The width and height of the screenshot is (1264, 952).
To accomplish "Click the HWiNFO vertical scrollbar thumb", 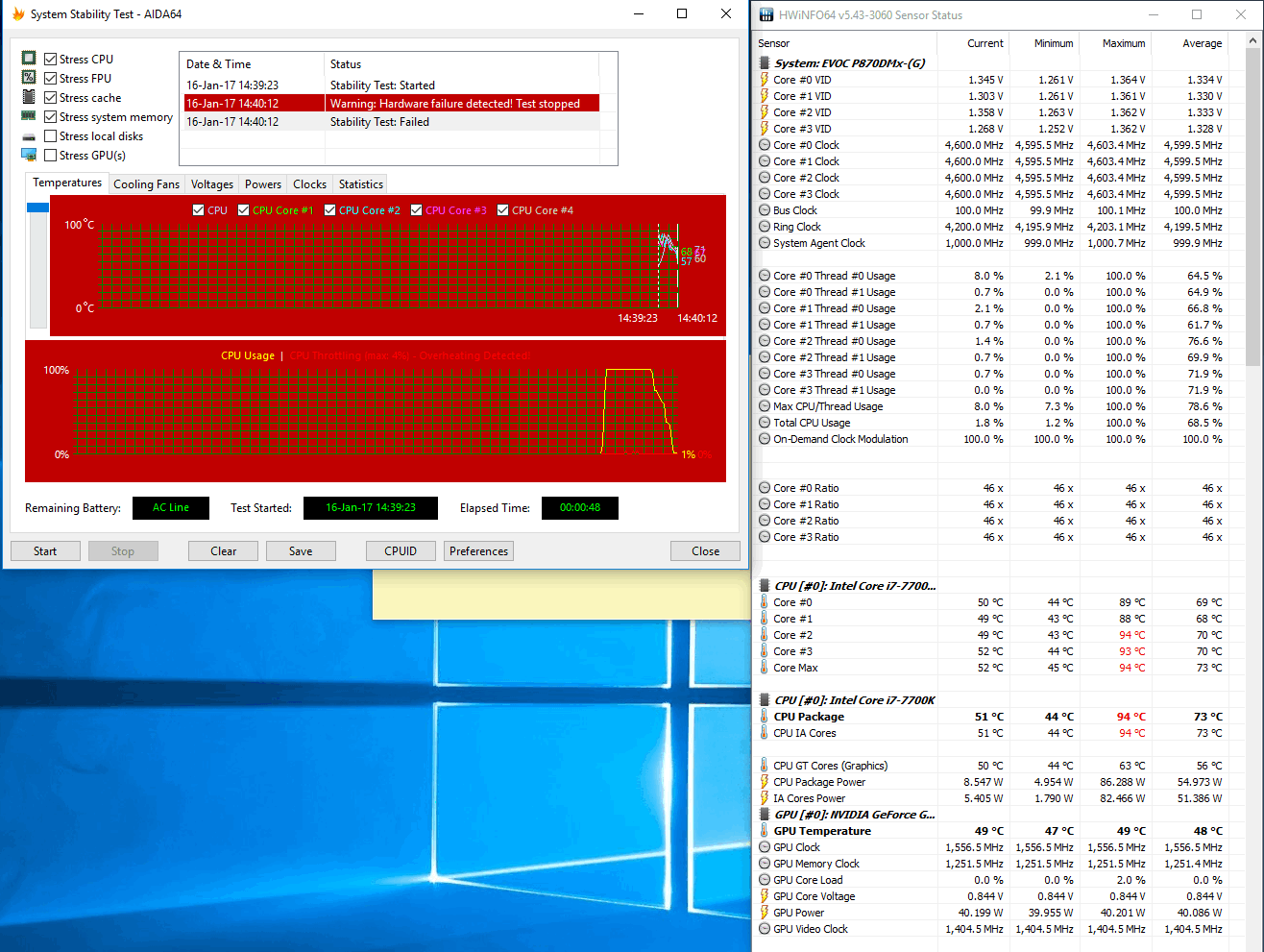I will (1252, 207).
